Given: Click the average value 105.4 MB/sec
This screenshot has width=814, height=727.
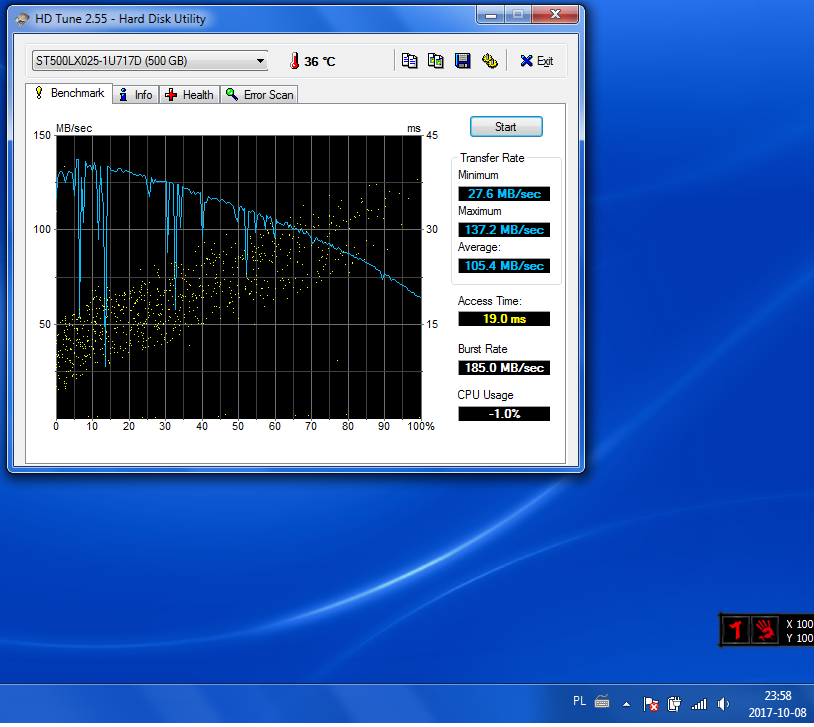Looking at the screenshot, I should (x=504, y=266).
